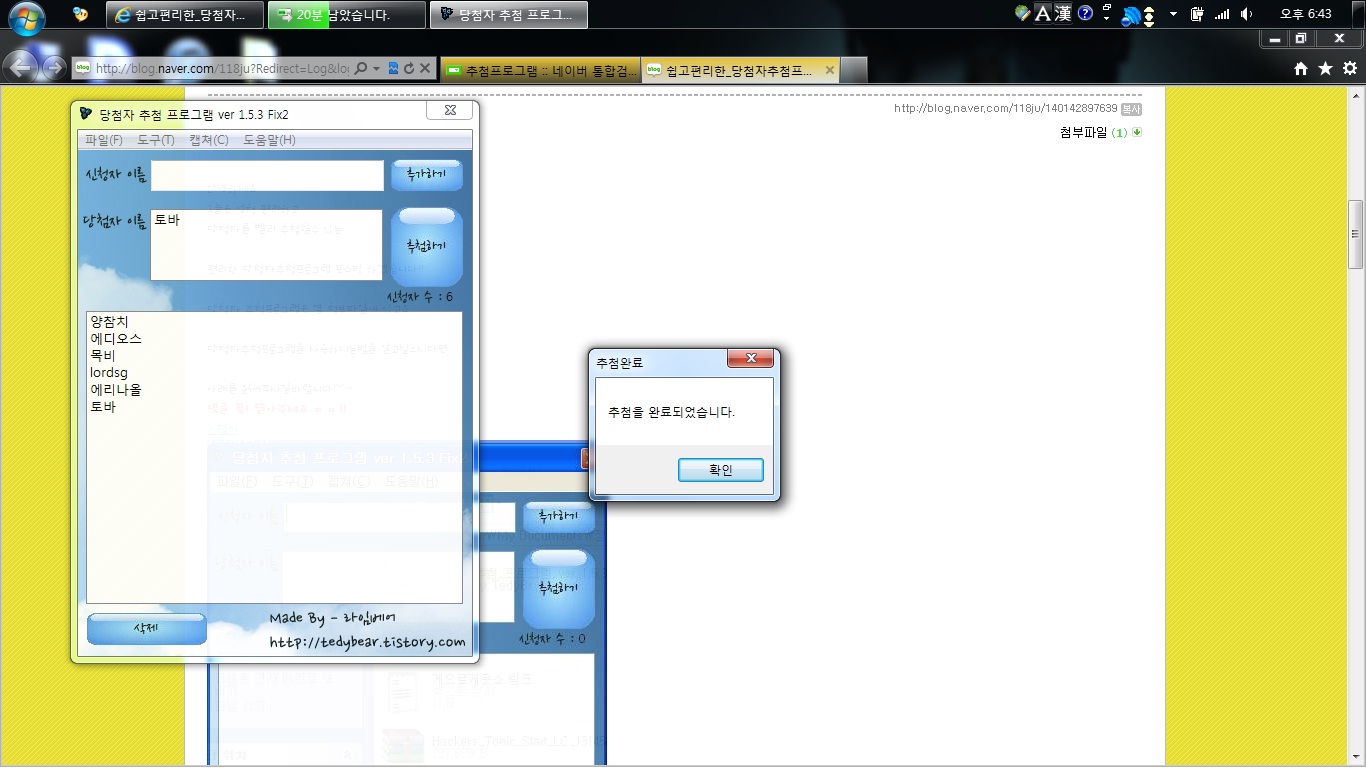
Task: Focus the 신청자 이름 input field
Action: pyautogui.click(x=267, y=176)
